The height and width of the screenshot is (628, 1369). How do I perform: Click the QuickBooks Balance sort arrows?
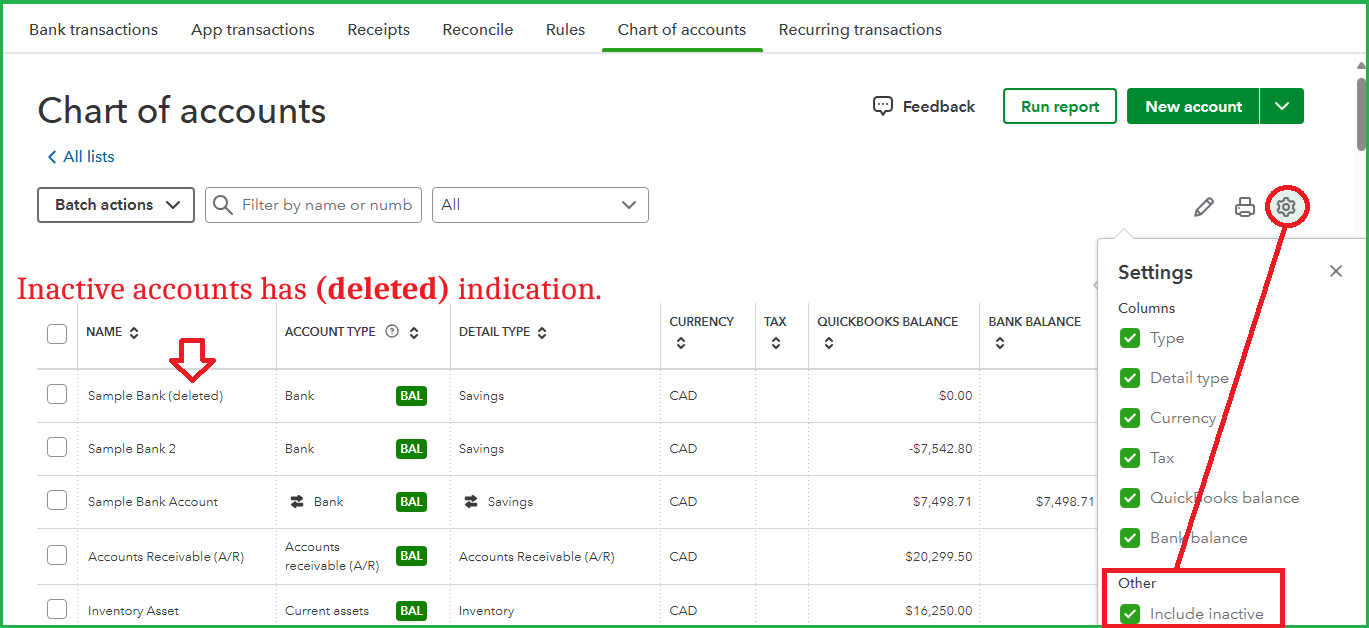829,343
